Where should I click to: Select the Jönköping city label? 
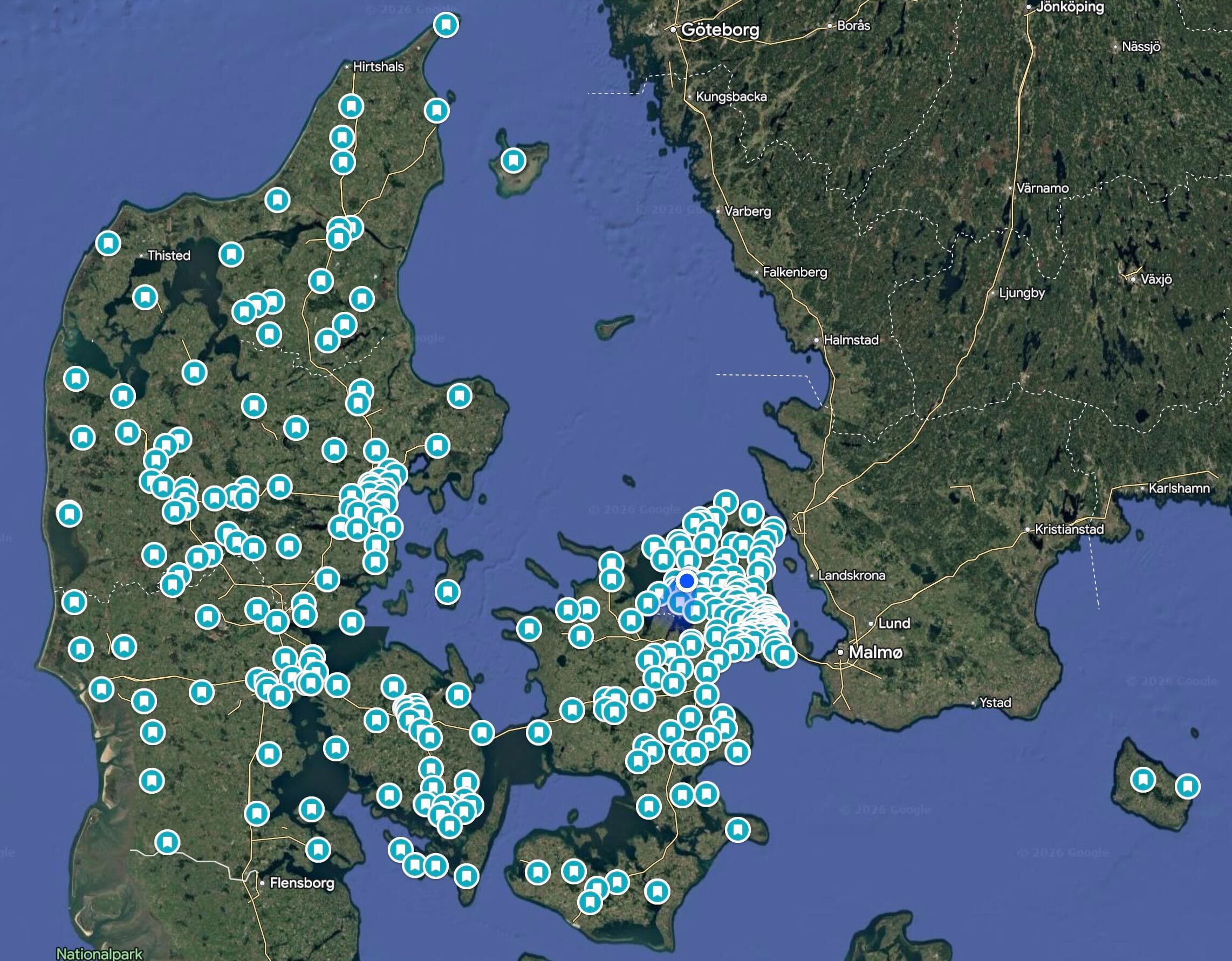1070,8
